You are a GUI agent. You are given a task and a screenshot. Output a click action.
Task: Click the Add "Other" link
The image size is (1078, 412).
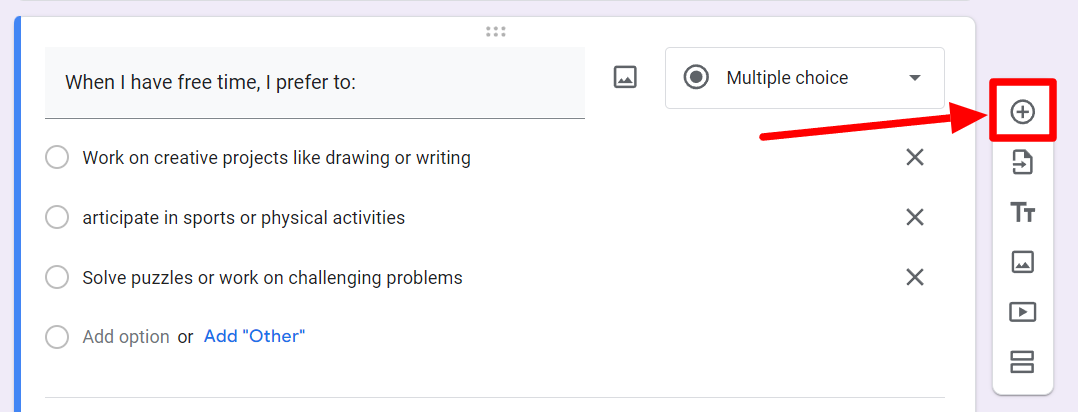tap(254, 336)
